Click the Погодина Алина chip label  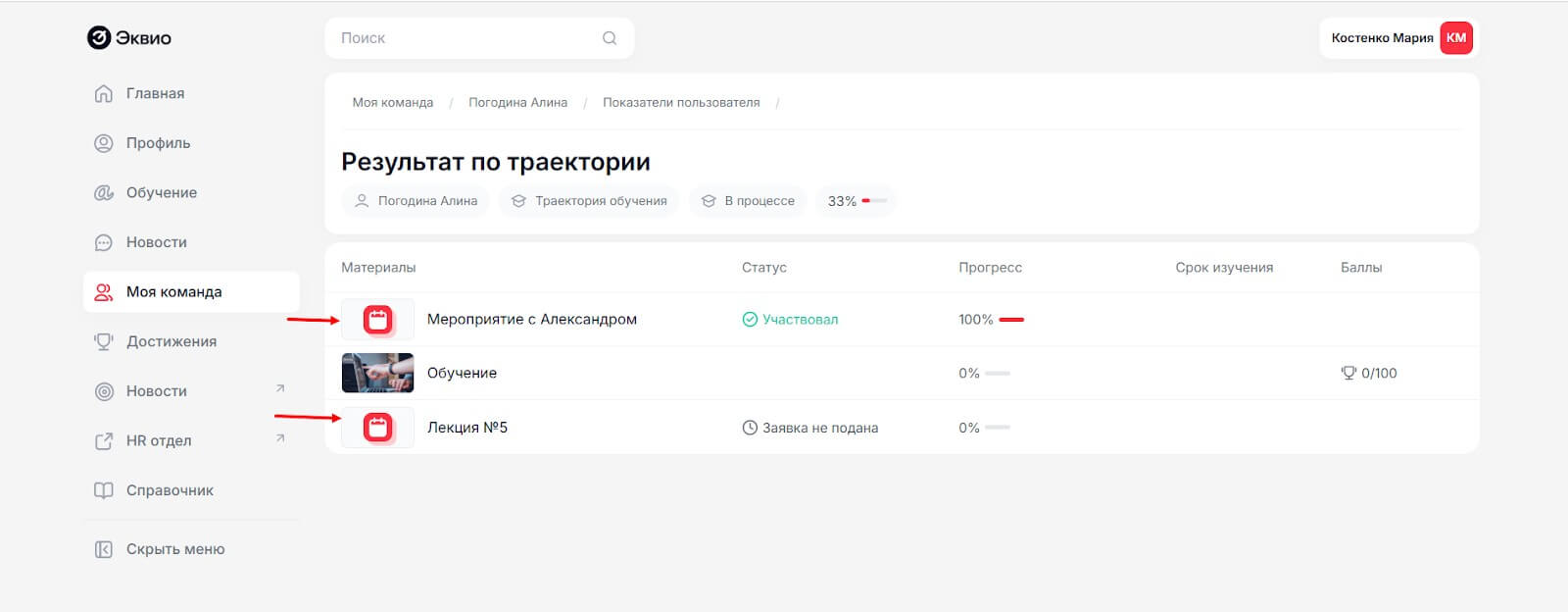coord(427,201)
